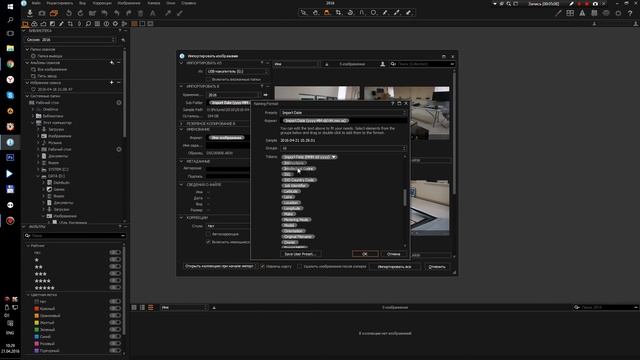Expand the 'Резервное копирование в' section
640x360 pixels.
click(182, 123)
